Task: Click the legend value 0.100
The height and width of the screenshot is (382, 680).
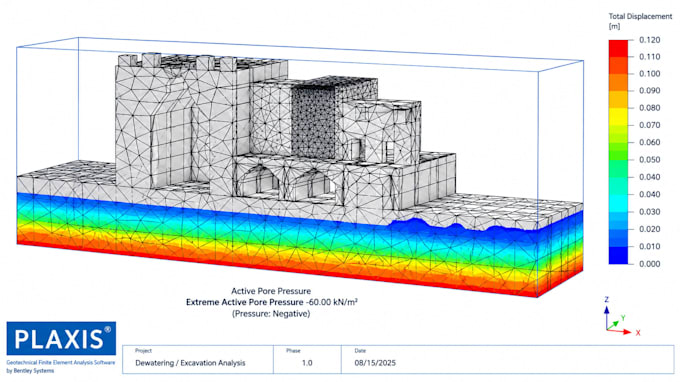Action: (650, 74)
